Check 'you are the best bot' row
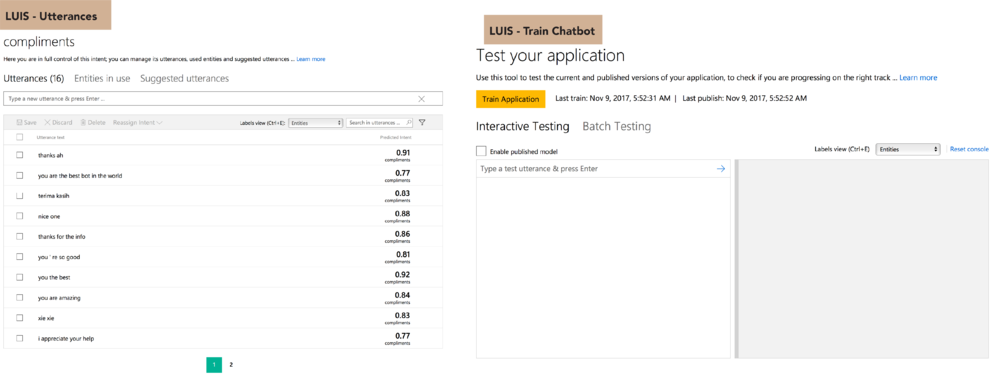The height and width of the screenshot is (376, 1000). coord(20,175)
